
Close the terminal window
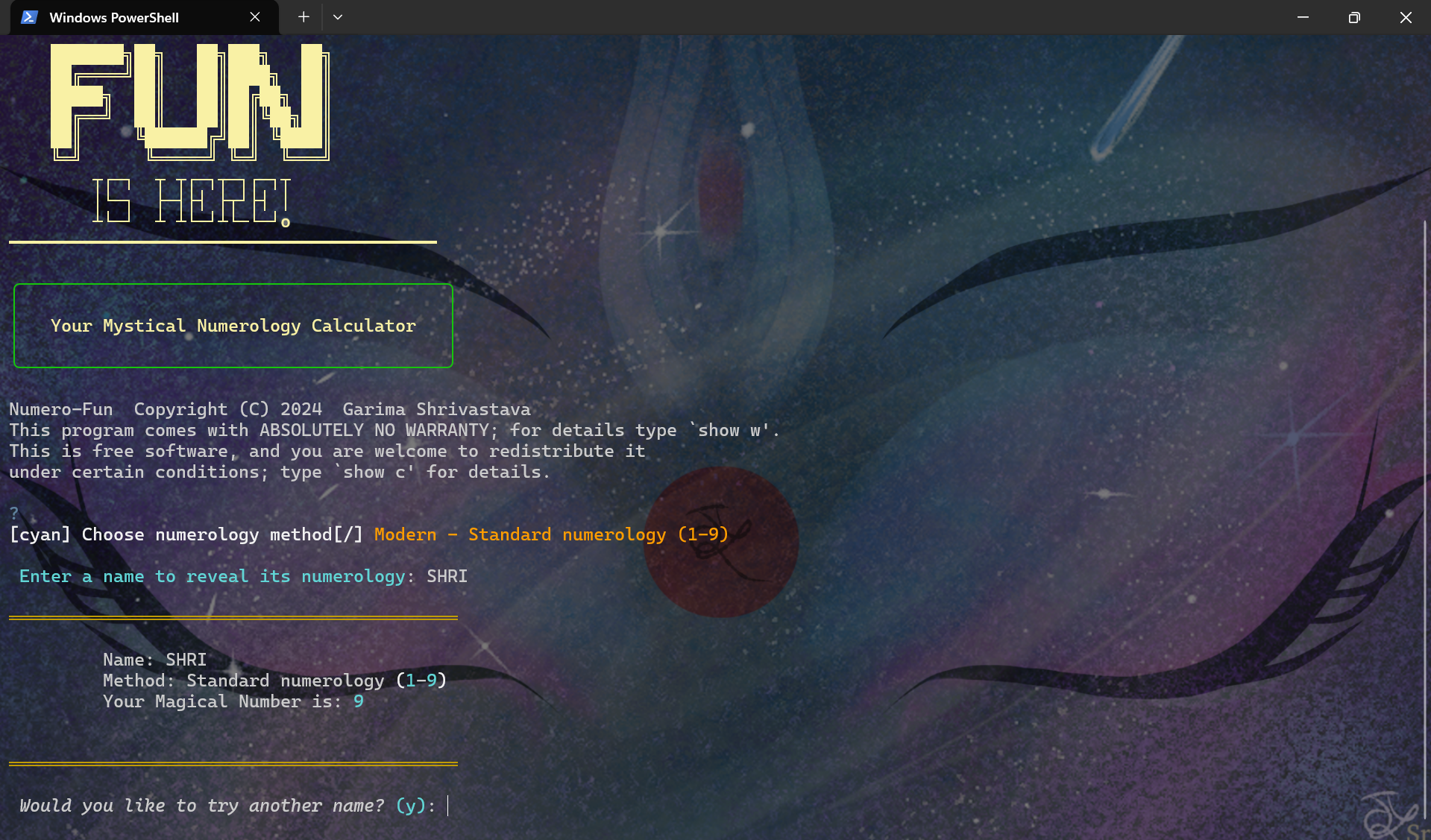1406,17
